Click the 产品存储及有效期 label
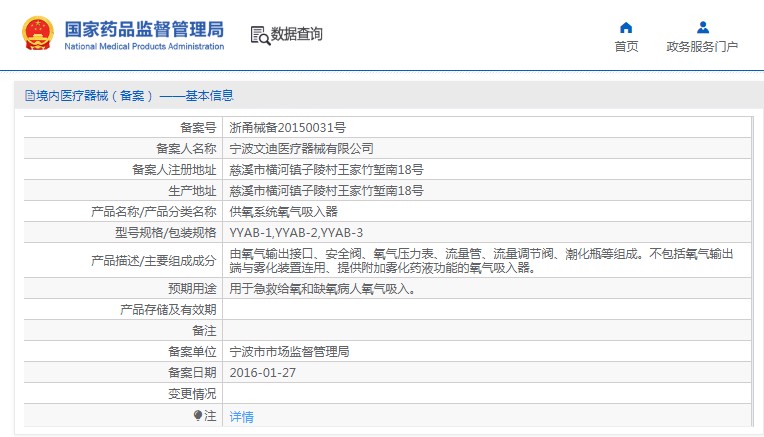The image size is (764, 437). [168, 310]
